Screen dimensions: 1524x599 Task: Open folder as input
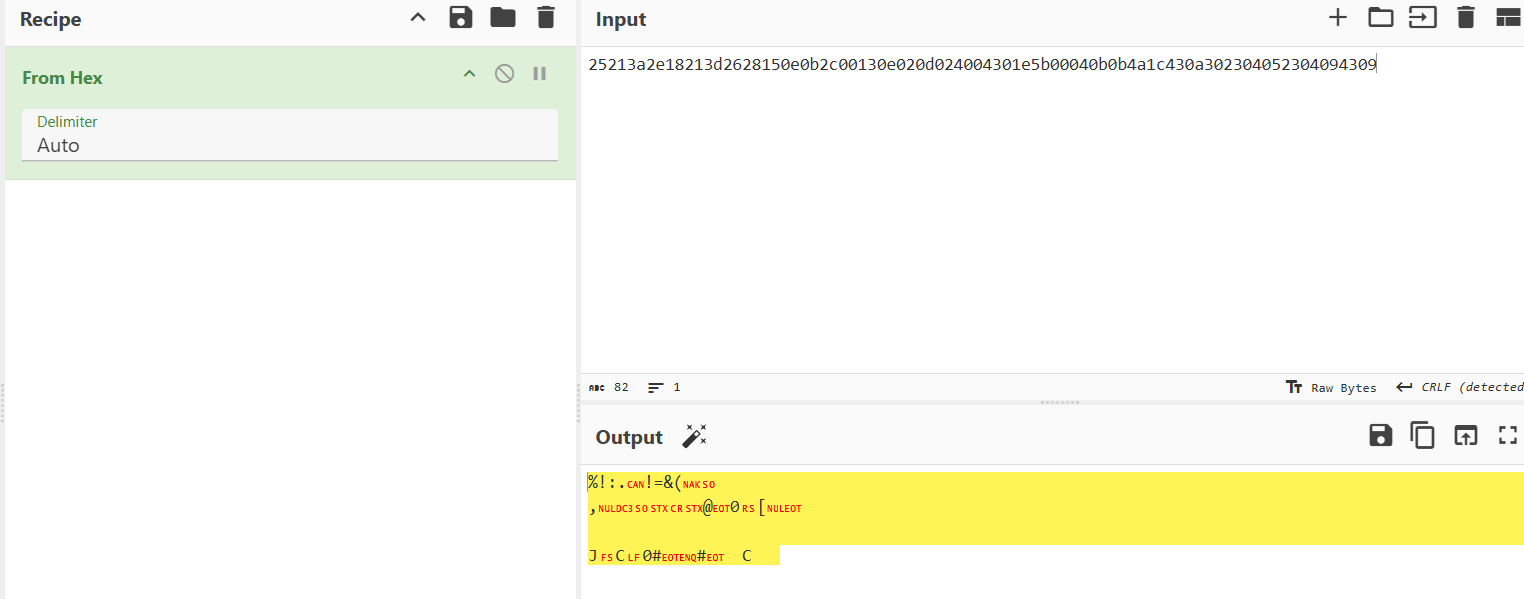click(1380, 17)
